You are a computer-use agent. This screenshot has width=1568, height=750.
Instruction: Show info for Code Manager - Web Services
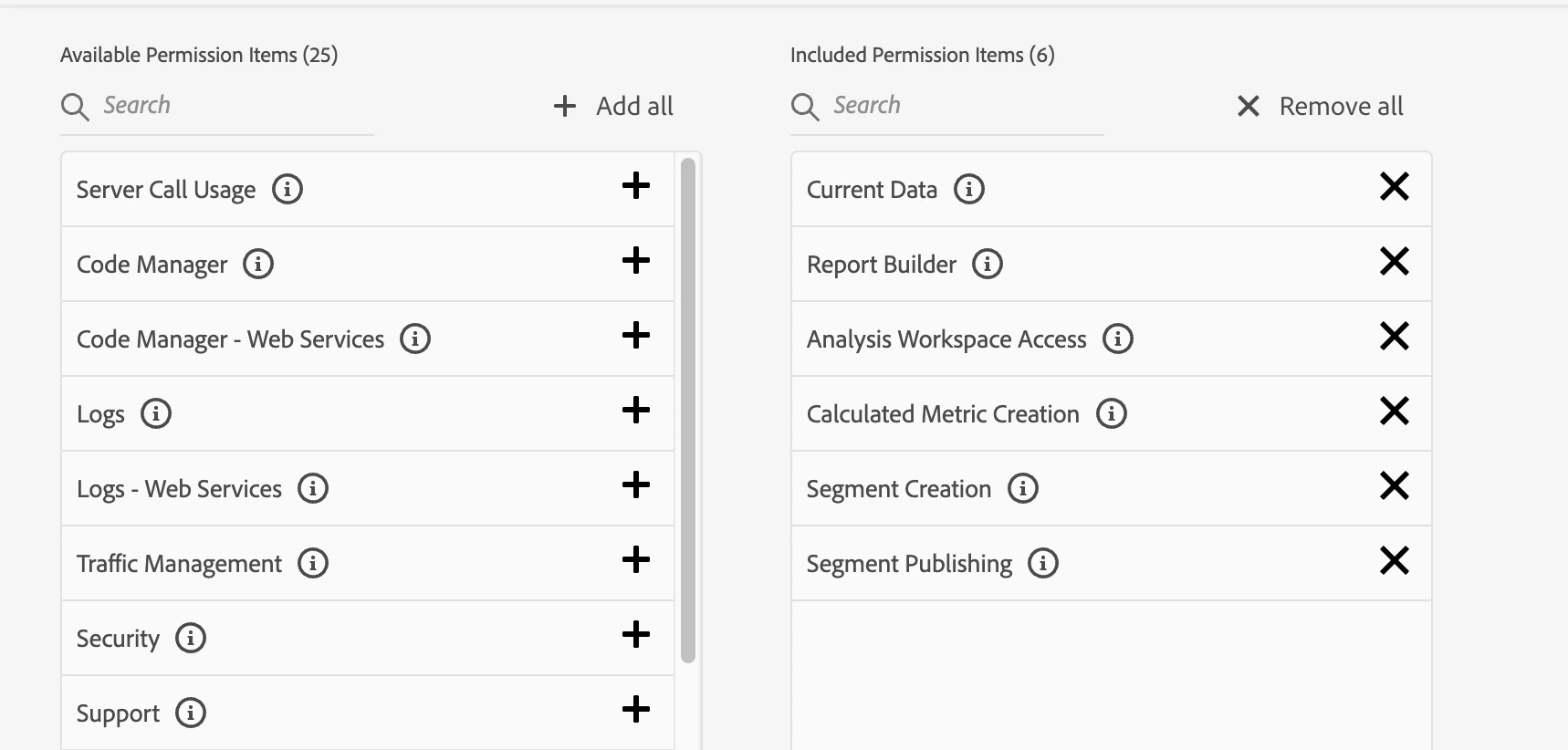[415, 339]
